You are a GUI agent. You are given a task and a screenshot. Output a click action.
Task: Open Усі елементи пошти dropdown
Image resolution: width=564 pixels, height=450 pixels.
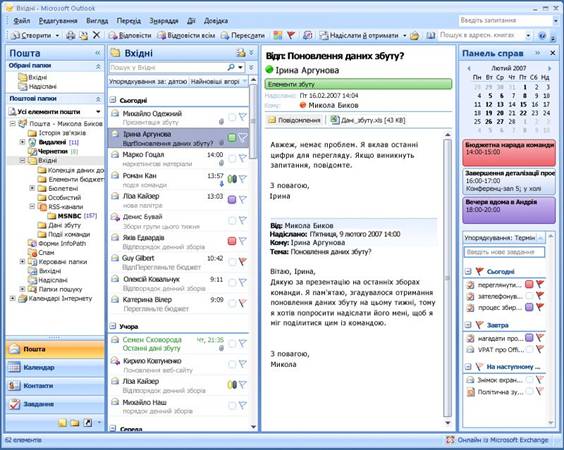pyautogui.click(x=98, y=112)
